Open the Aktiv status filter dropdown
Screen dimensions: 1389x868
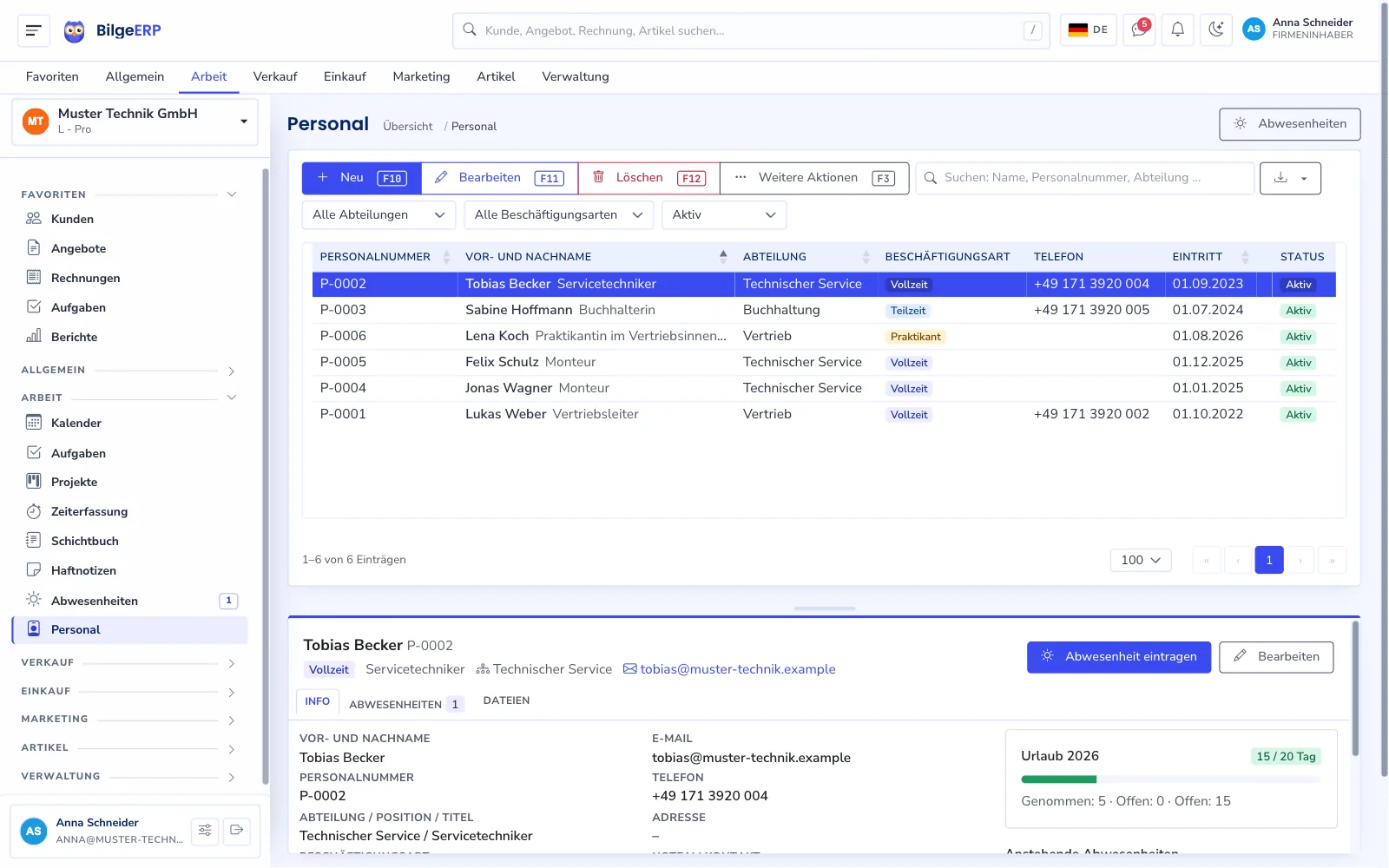point(724,215)
